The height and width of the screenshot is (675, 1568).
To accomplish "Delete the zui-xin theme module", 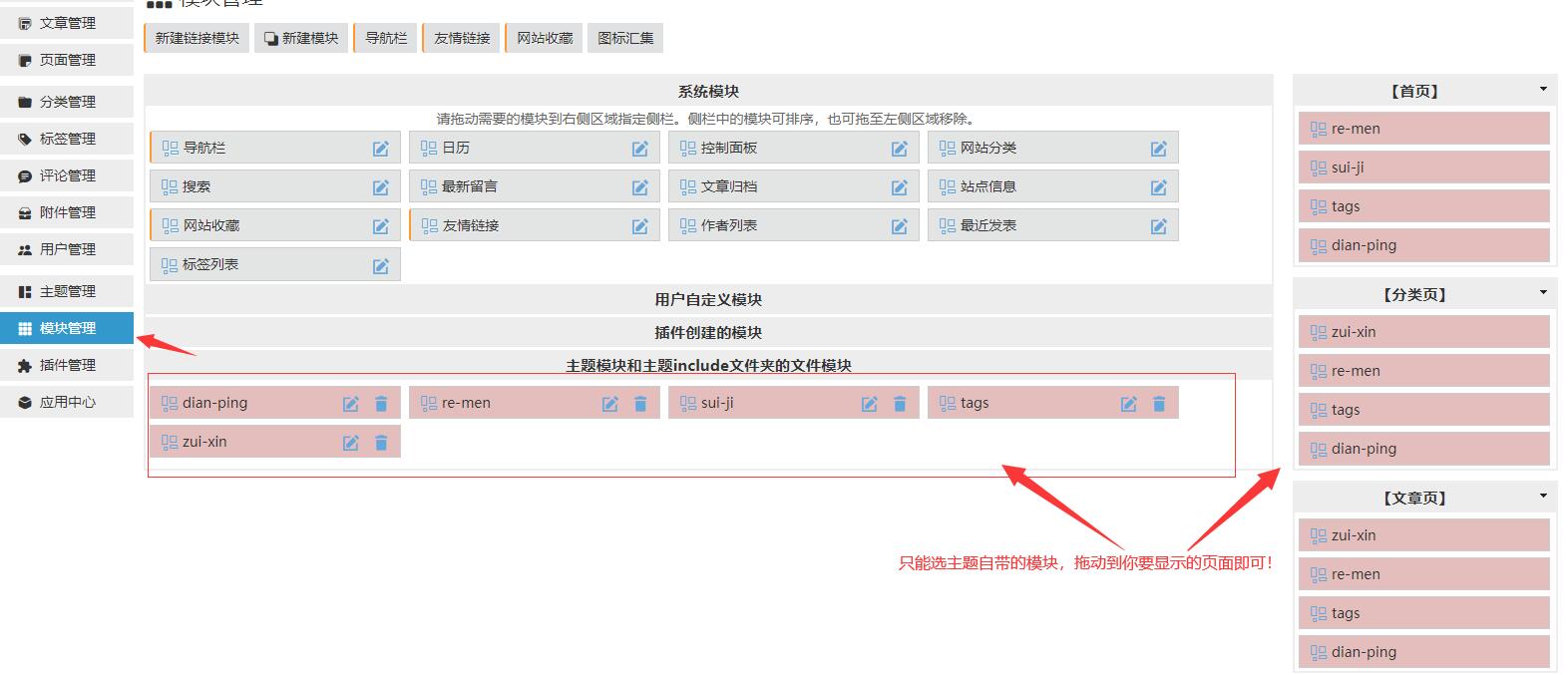I will 381,443.
